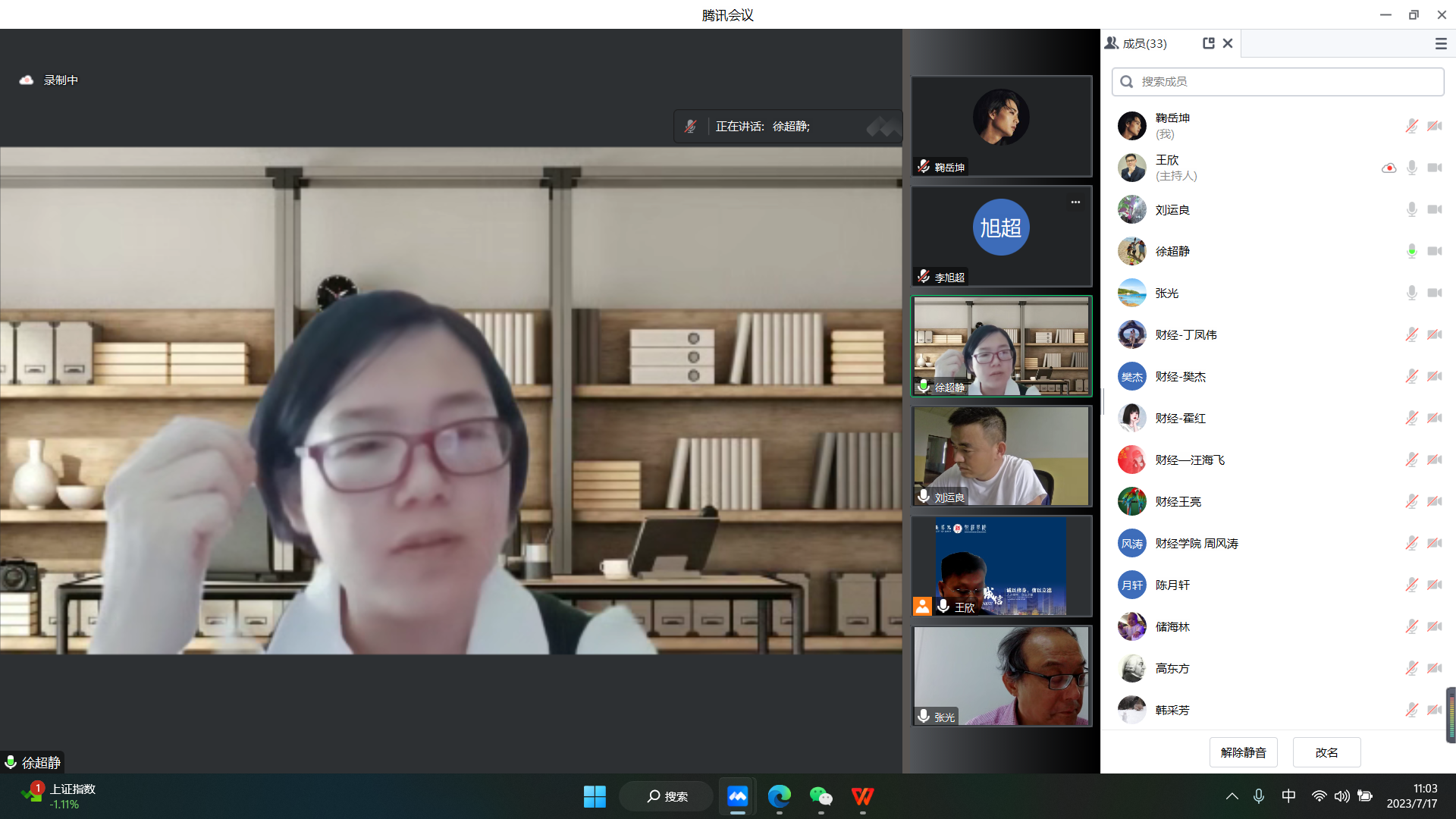Click the red recording icon next to 王欣
The image size is (1456, 819).
(1389, 168)
